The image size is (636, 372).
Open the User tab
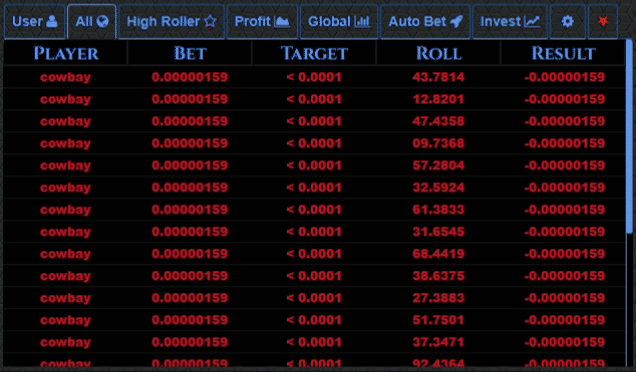[x=34, y=22]
